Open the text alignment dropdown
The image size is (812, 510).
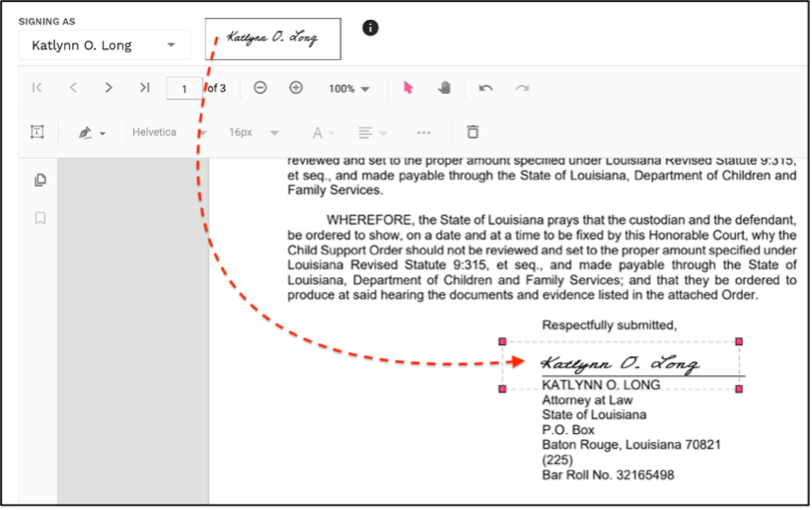click(372, 133)
